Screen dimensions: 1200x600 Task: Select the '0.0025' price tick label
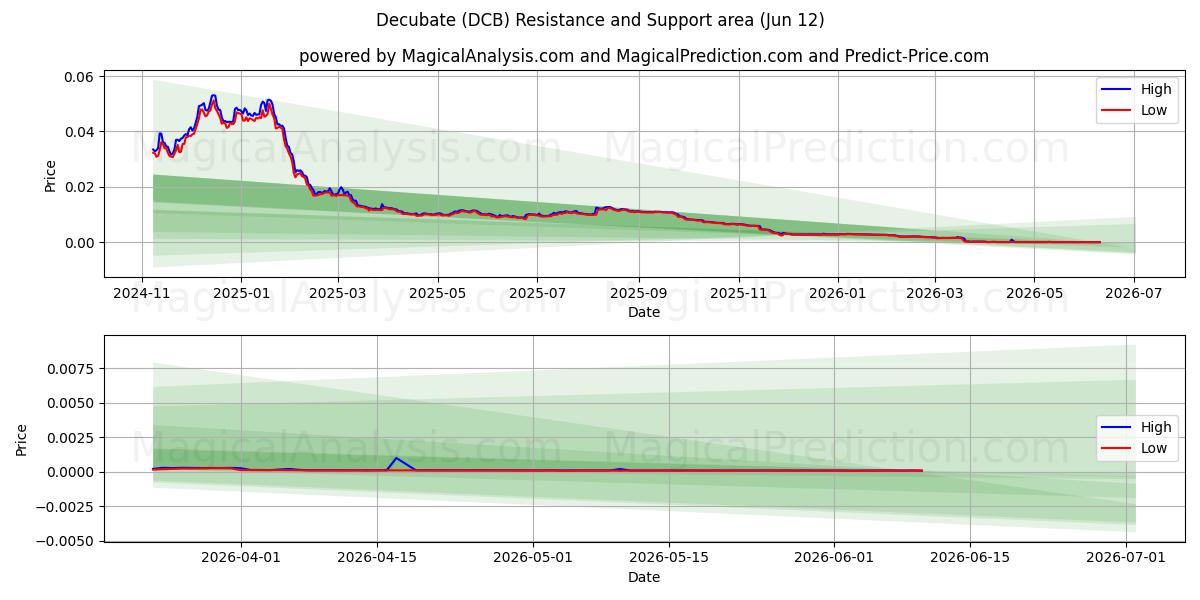pos(72,438)
